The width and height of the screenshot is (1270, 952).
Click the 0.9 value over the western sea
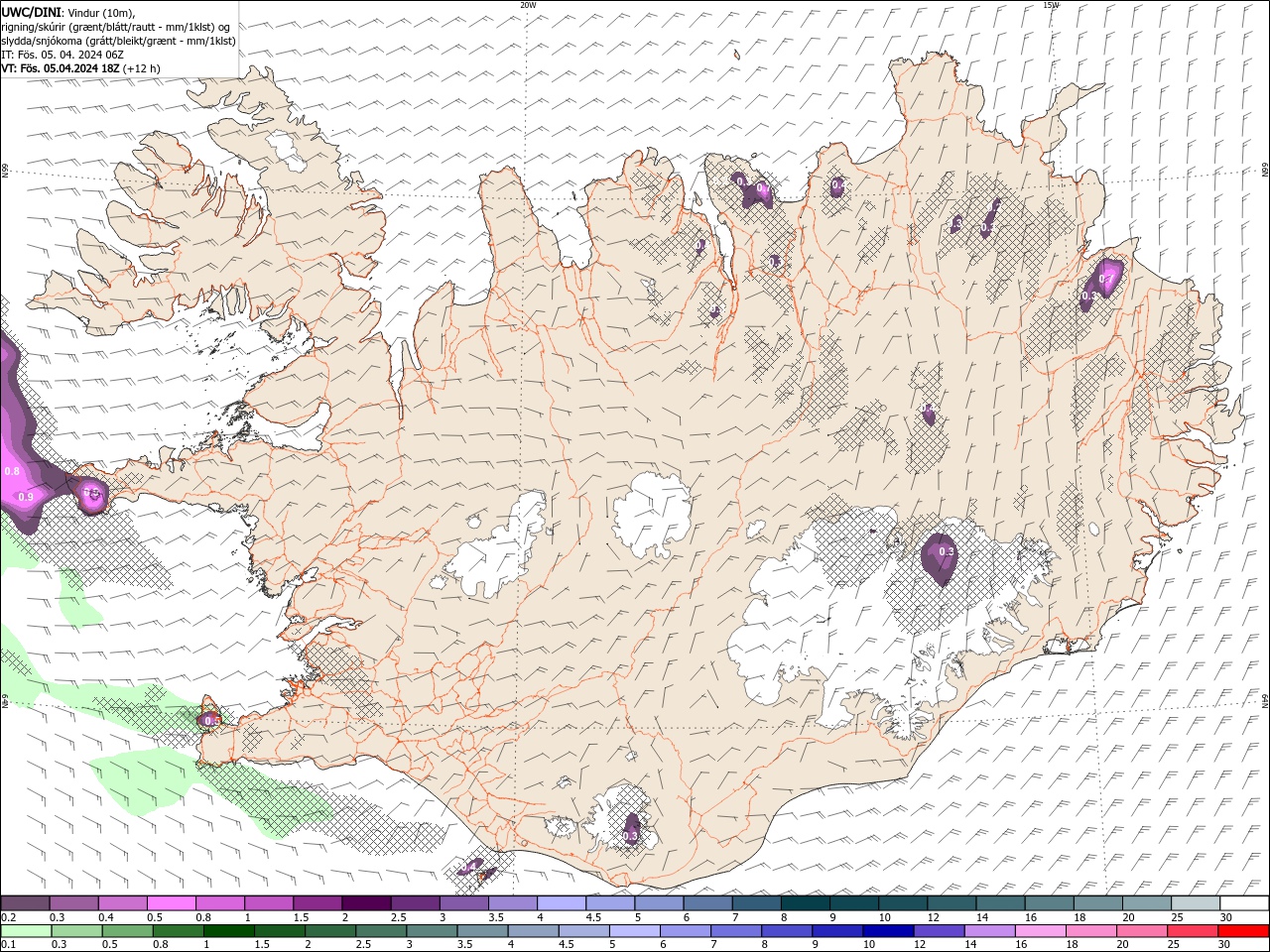26,497
